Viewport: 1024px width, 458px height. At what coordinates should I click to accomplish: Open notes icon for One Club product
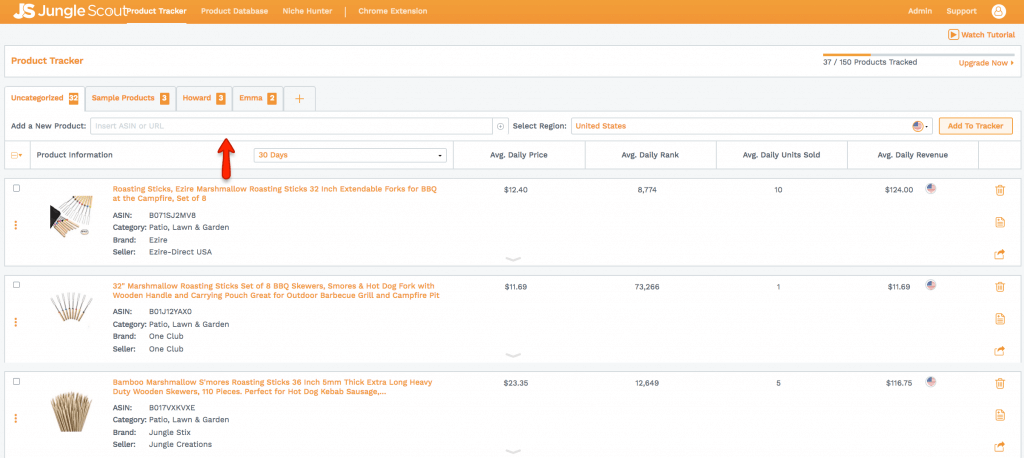(x=999, y=319)
